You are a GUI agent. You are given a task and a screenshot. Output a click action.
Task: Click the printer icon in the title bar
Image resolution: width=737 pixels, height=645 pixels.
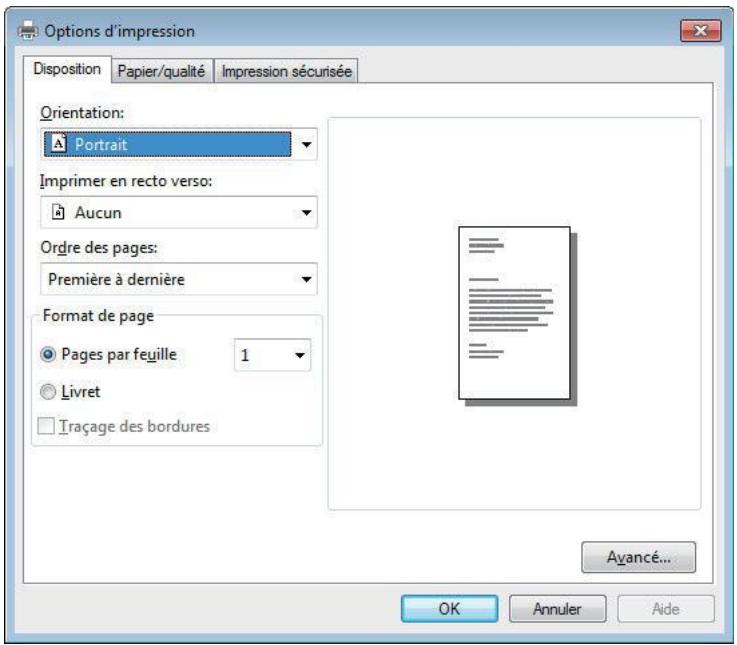coord(28,31)
